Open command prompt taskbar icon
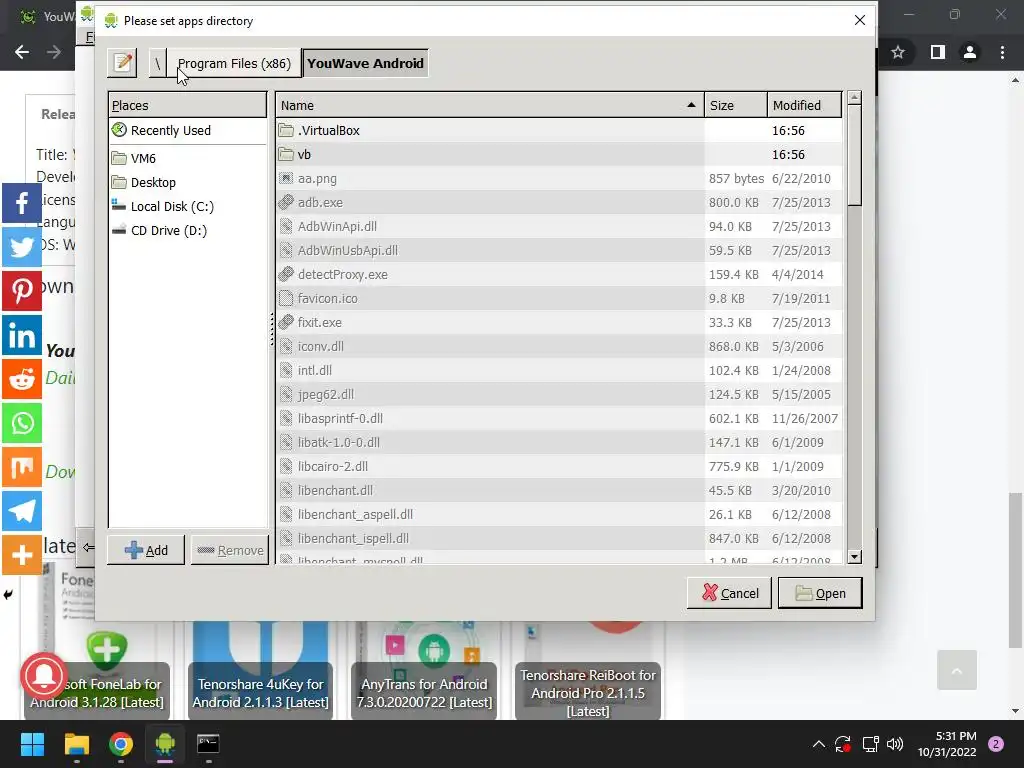This screenshot has width=1024, height=768. click(208, 744)
